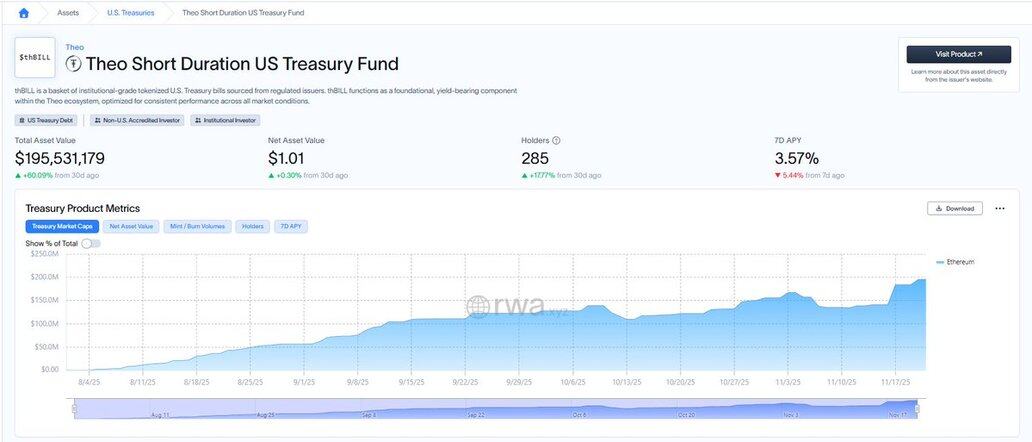Select the Treasury Market Caps tab

62,226
